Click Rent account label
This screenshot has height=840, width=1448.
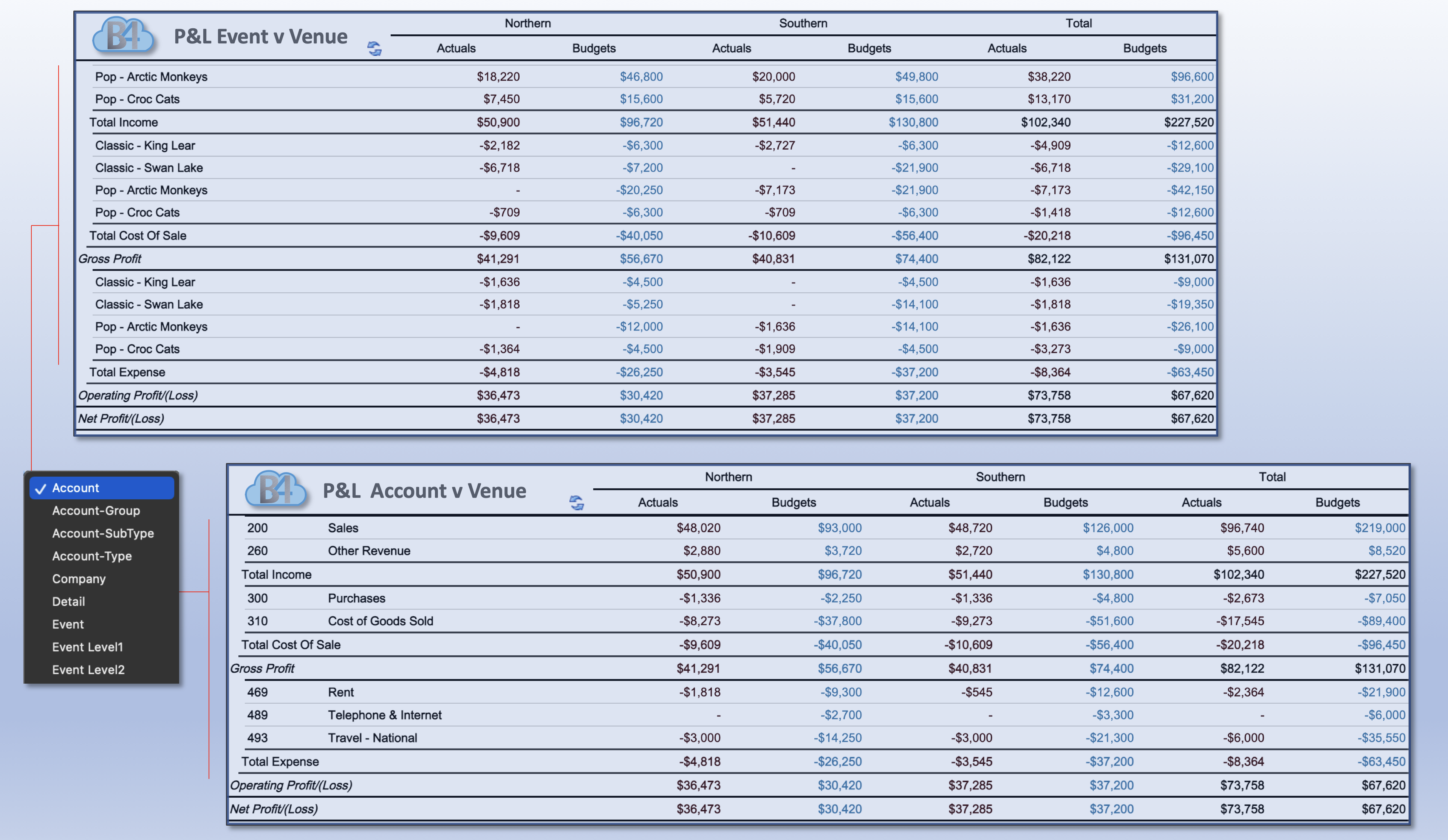[341, 692]
